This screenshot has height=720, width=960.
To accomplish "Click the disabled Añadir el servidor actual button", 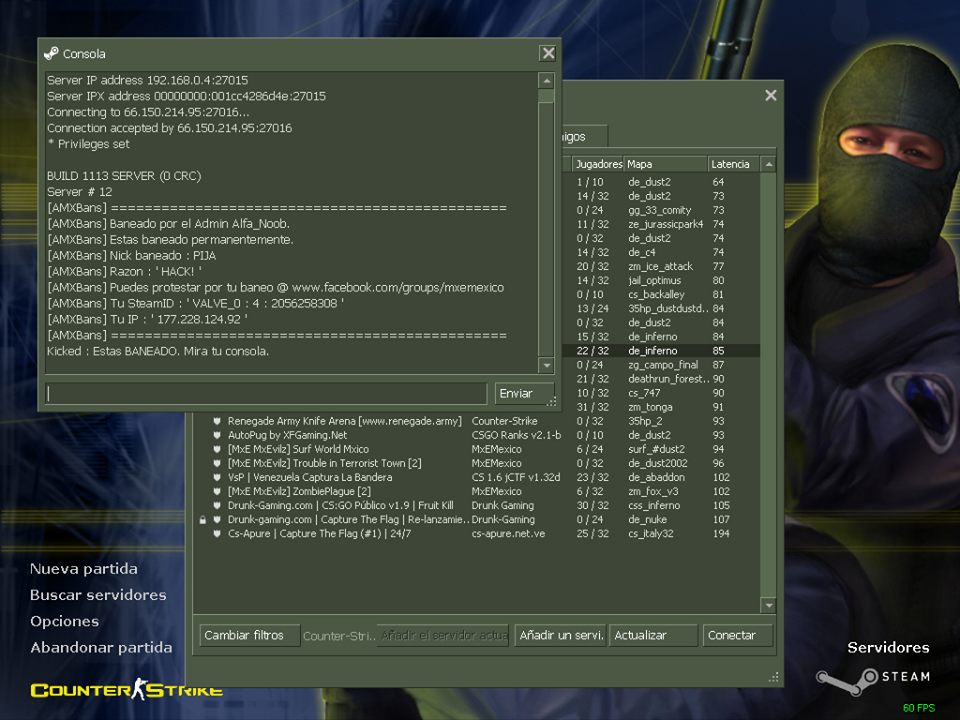I will click(x=443, y=636).
